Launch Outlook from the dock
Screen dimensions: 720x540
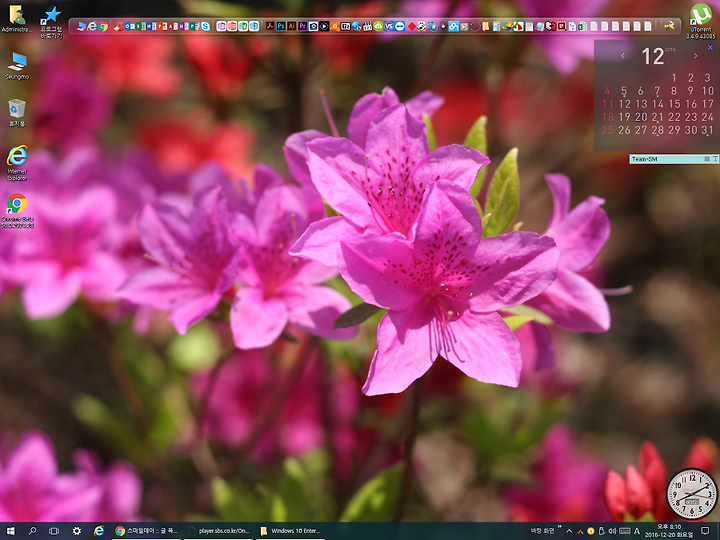pos(128,27)
